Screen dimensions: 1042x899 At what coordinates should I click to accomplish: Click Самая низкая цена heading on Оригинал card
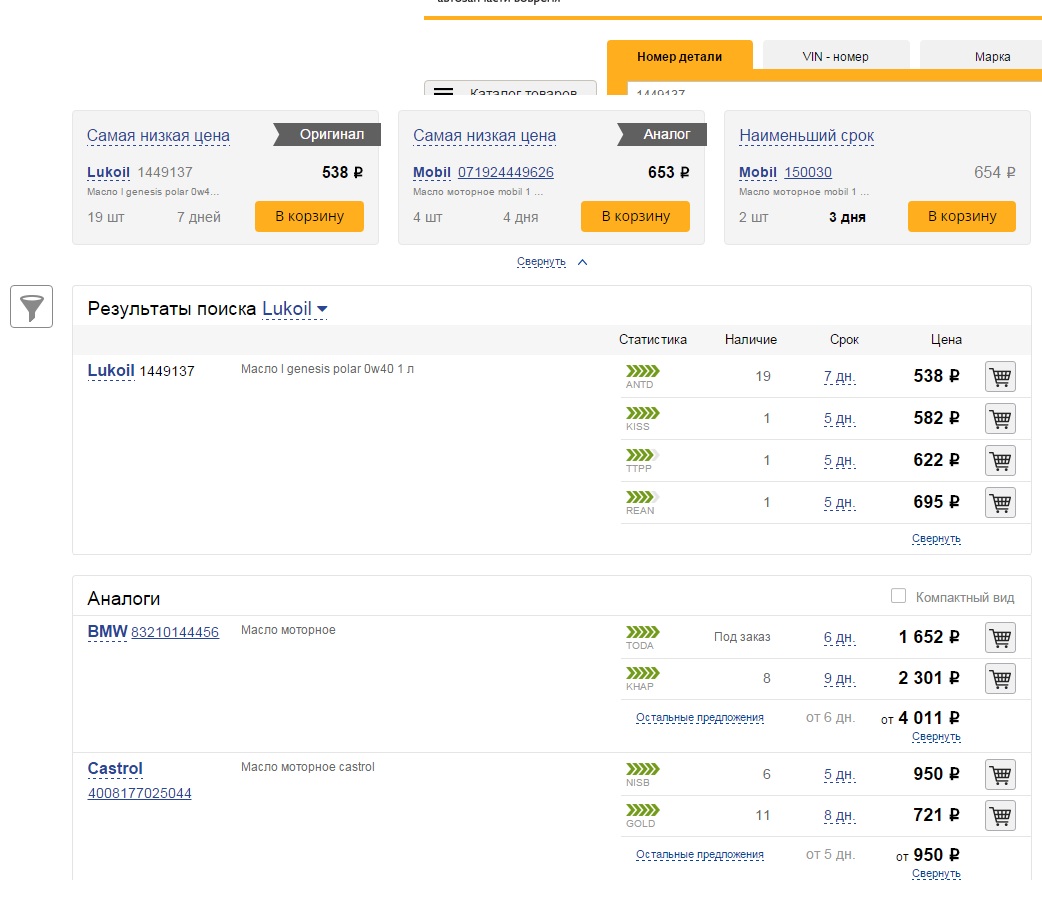(x=158, y=136)
